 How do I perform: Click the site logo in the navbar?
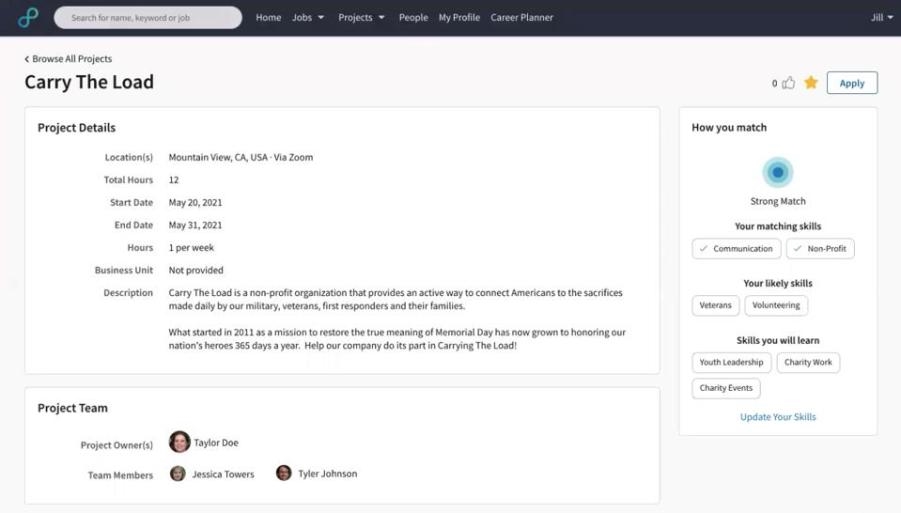pos(28,17)
